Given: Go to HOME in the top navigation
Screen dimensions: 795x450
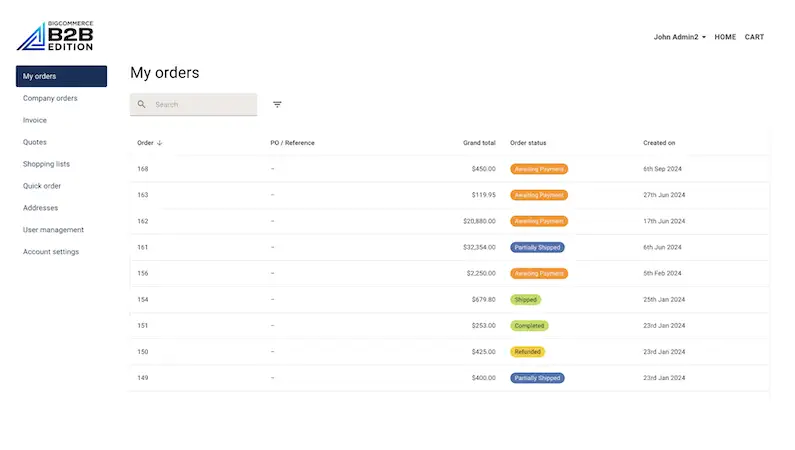Looking at the screenshot, I should [725, 37].
